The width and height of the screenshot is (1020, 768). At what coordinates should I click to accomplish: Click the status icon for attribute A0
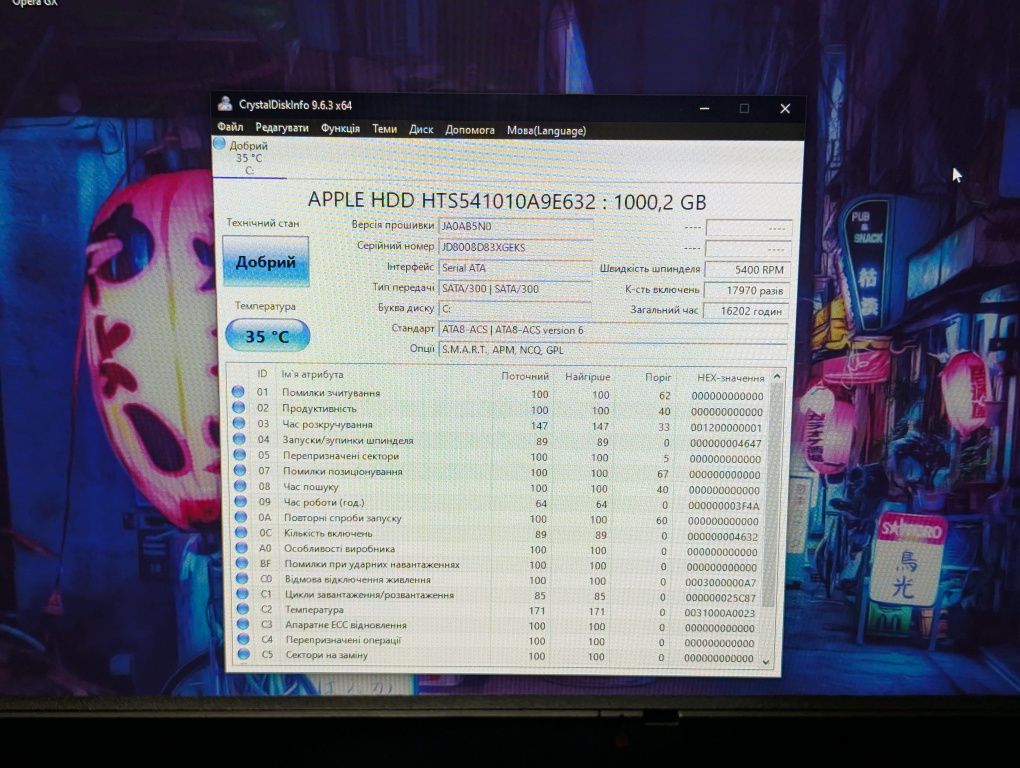[x=241, y=548]
